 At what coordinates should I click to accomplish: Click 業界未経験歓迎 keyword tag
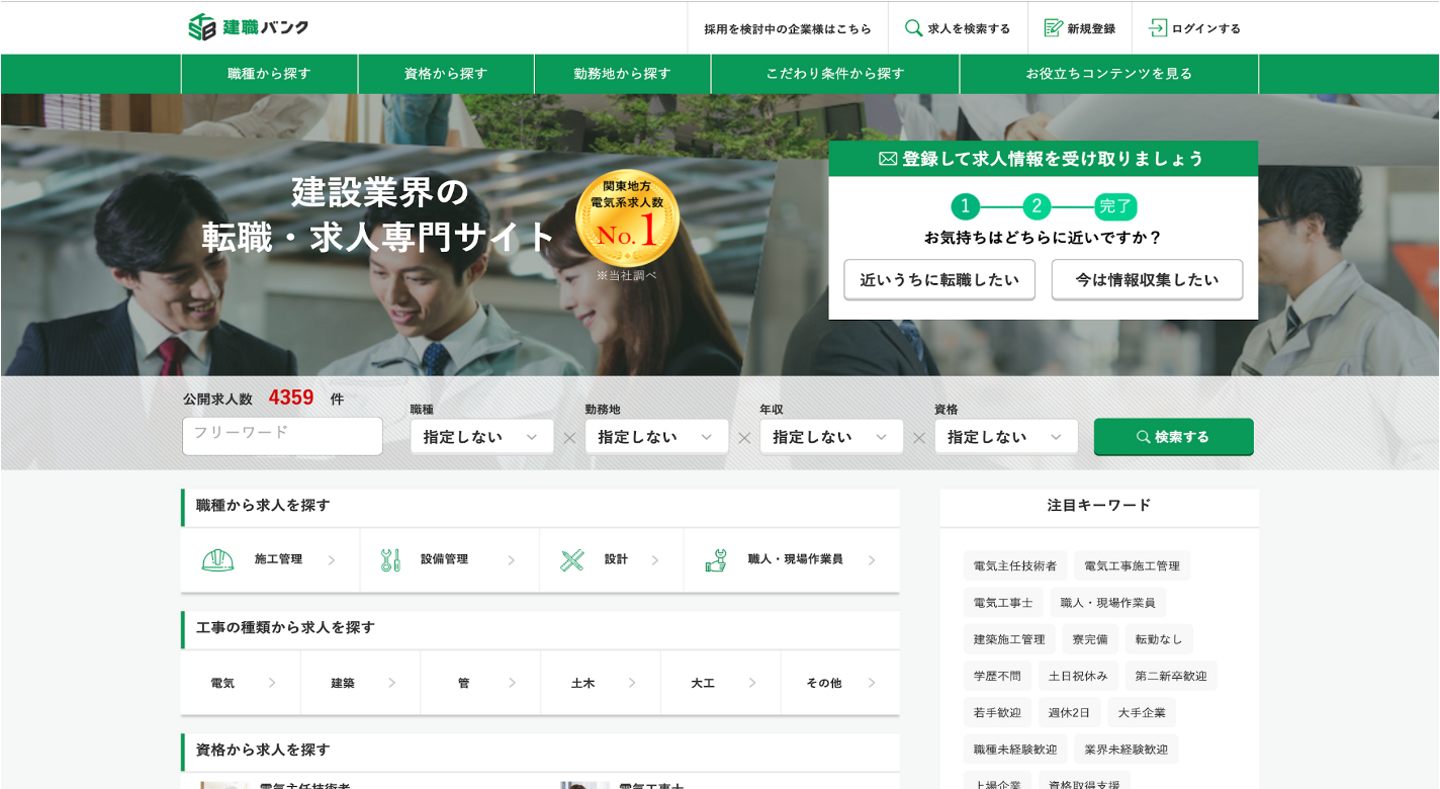(x=1126, y=749)
